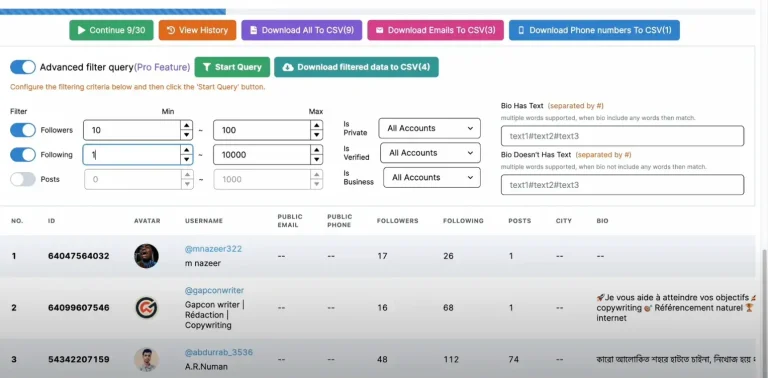Click the gapconwriter avatar image

click(146, 307)
